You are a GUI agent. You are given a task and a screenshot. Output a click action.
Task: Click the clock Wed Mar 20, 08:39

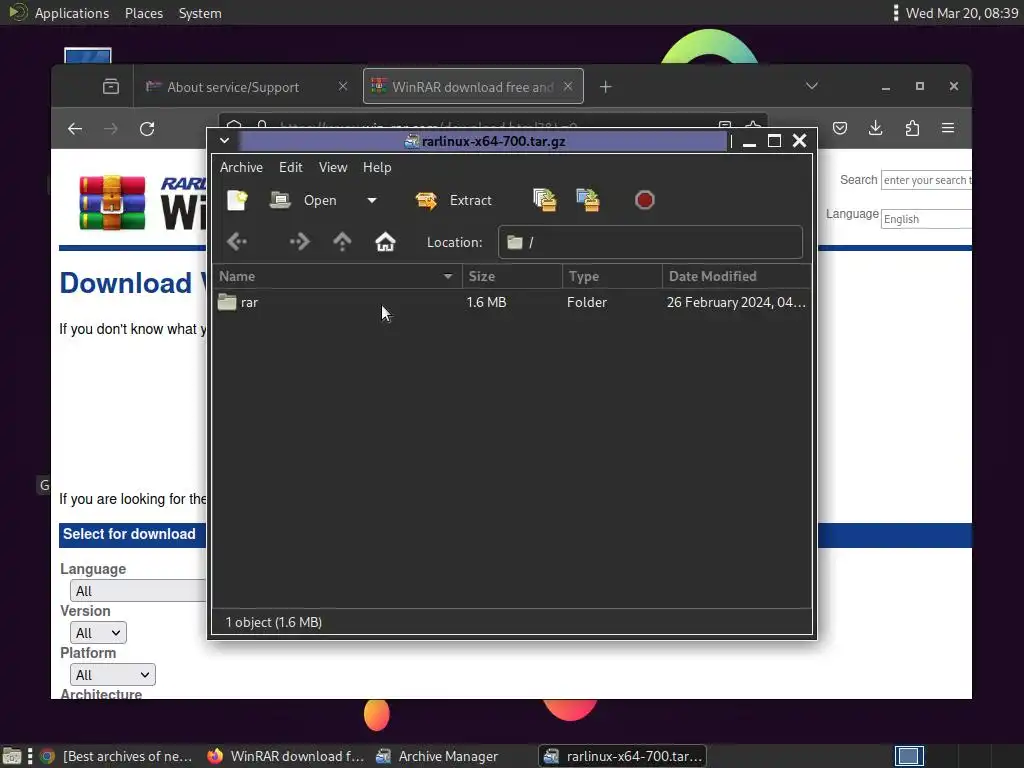pyautogui.click(x=961, y=13)
